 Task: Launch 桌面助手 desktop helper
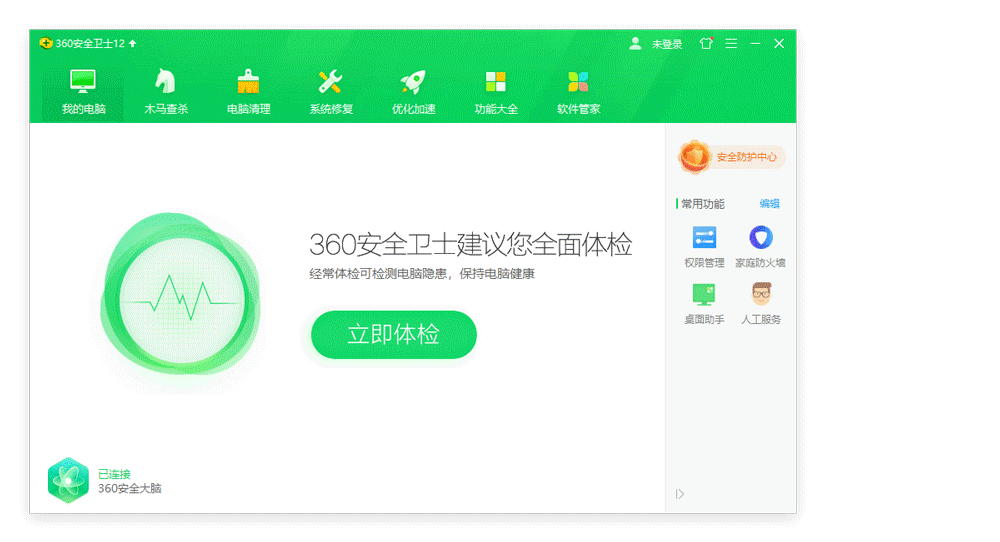[704, 294]
